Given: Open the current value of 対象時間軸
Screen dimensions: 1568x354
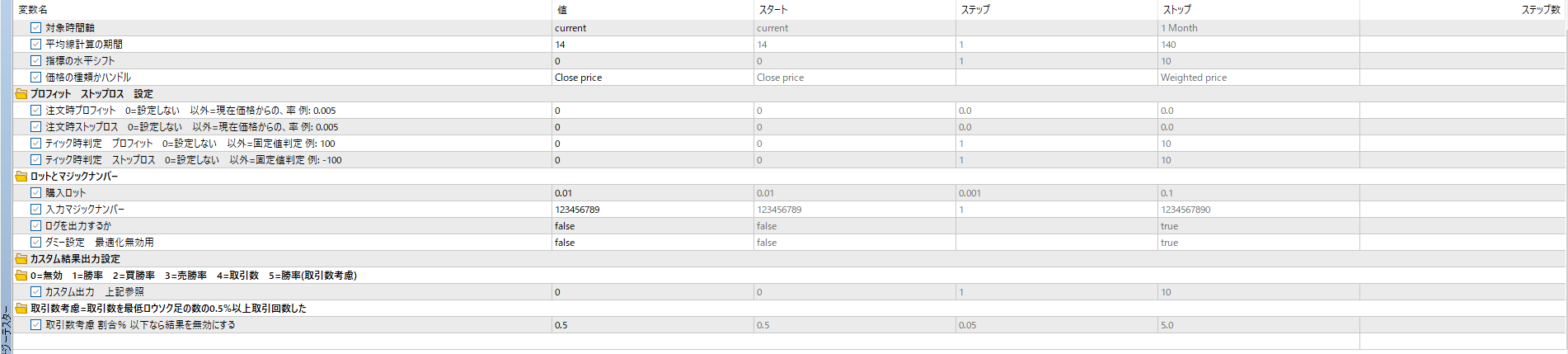Looking at the screenshot, I should coord(653,28).
